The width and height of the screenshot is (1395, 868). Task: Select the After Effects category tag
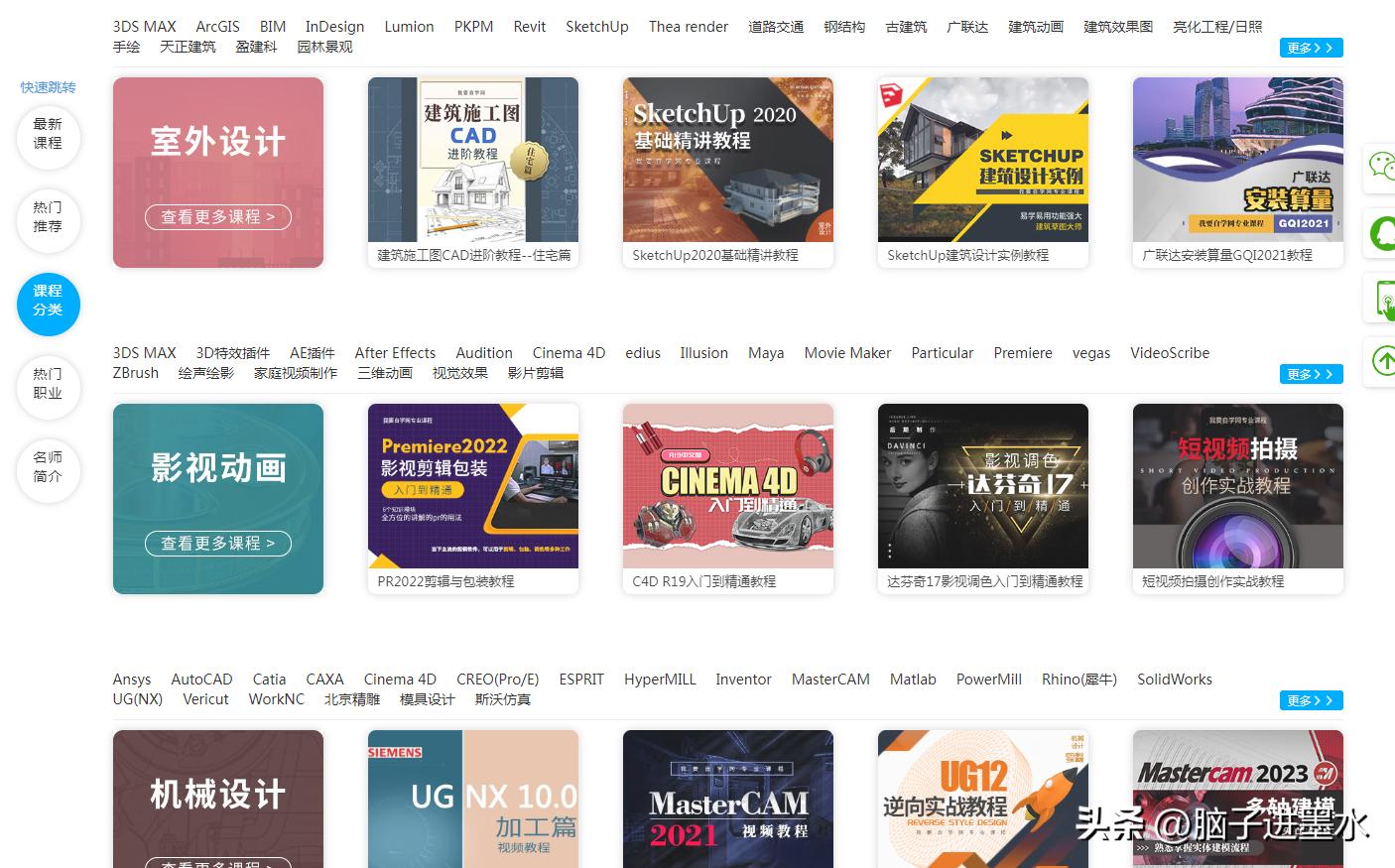pyautogui.click(x=395, y=353)
